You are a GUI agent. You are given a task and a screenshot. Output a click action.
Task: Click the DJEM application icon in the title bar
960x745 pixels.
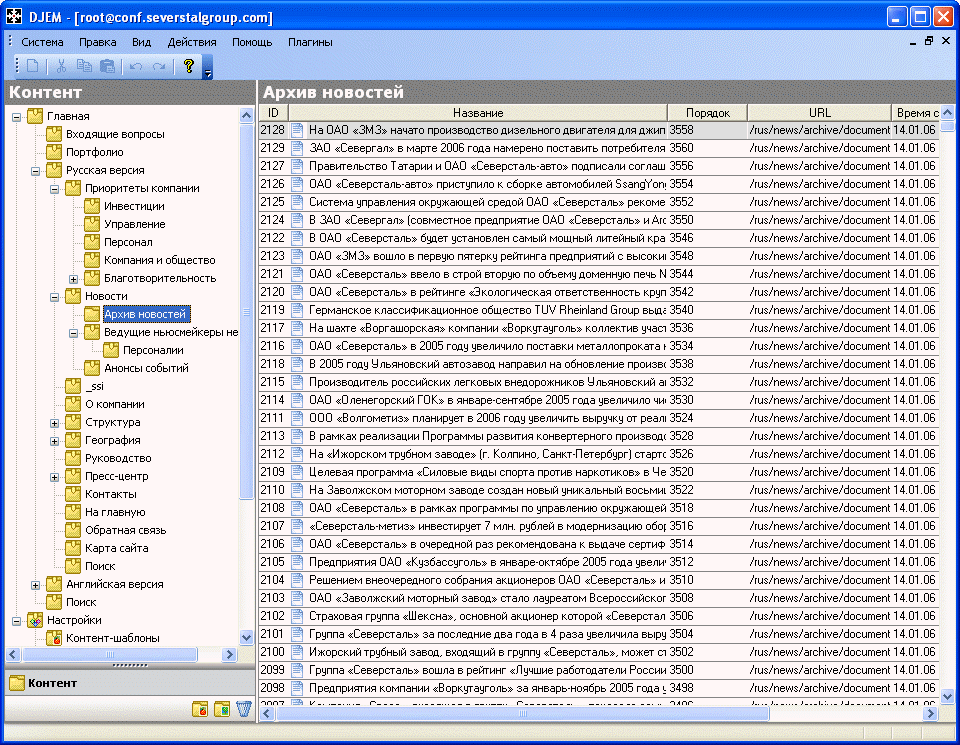(14, 17)
